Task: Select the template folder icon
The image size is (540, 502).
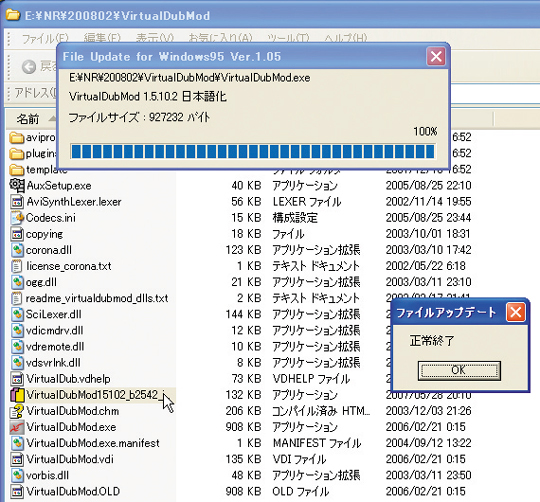Action: click(17, 170)
